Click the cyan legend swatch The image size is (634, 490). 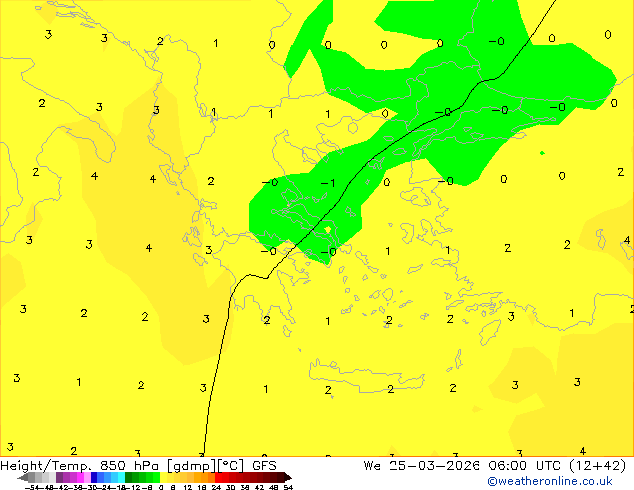point(121,477)
